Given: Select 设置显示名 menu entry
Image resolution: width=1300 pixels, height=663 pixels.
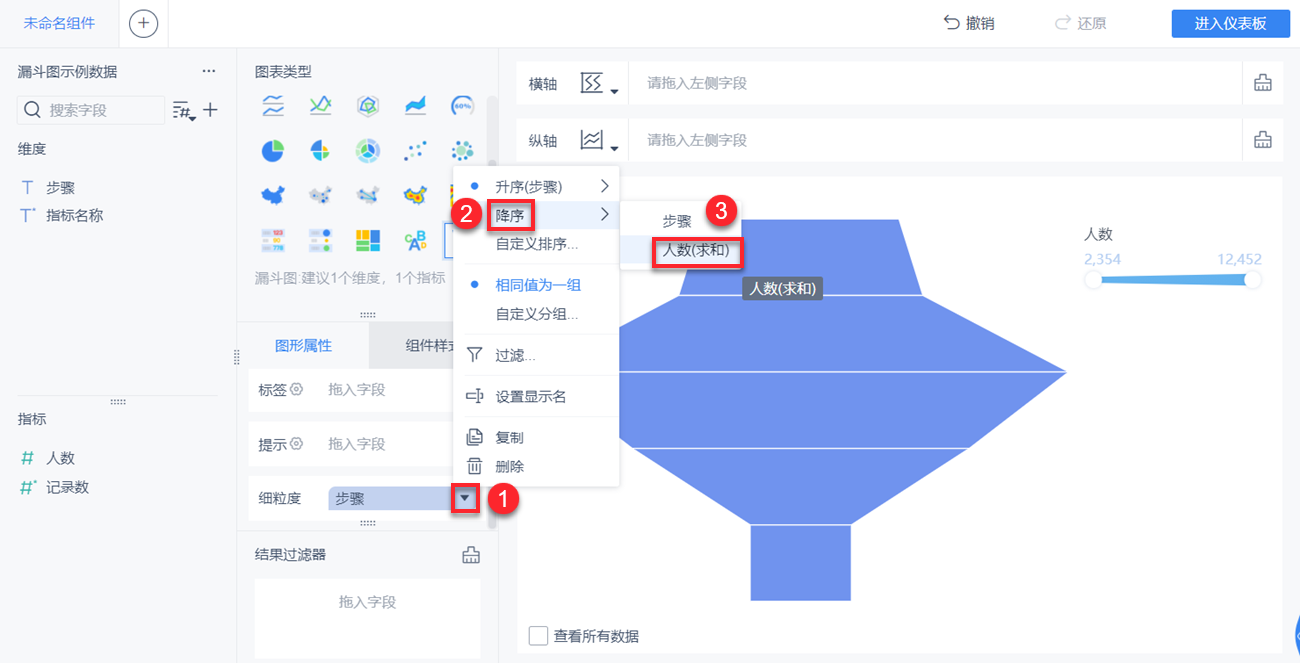Looking at the screenshot, I should (537, 397).
